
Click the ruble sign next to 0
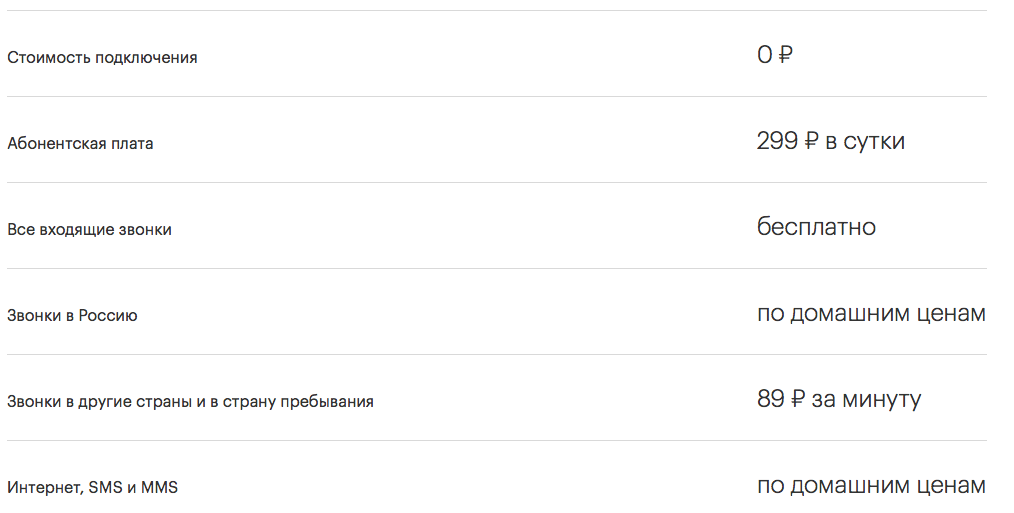click(x=784, y=55)
